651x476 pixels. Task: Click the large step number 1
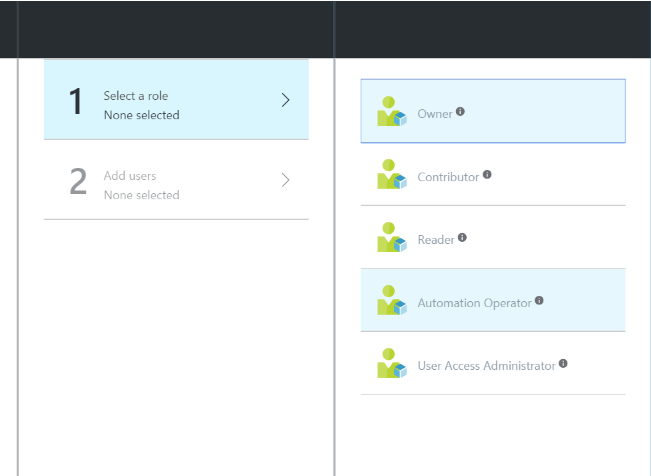[x=76, y=101]
